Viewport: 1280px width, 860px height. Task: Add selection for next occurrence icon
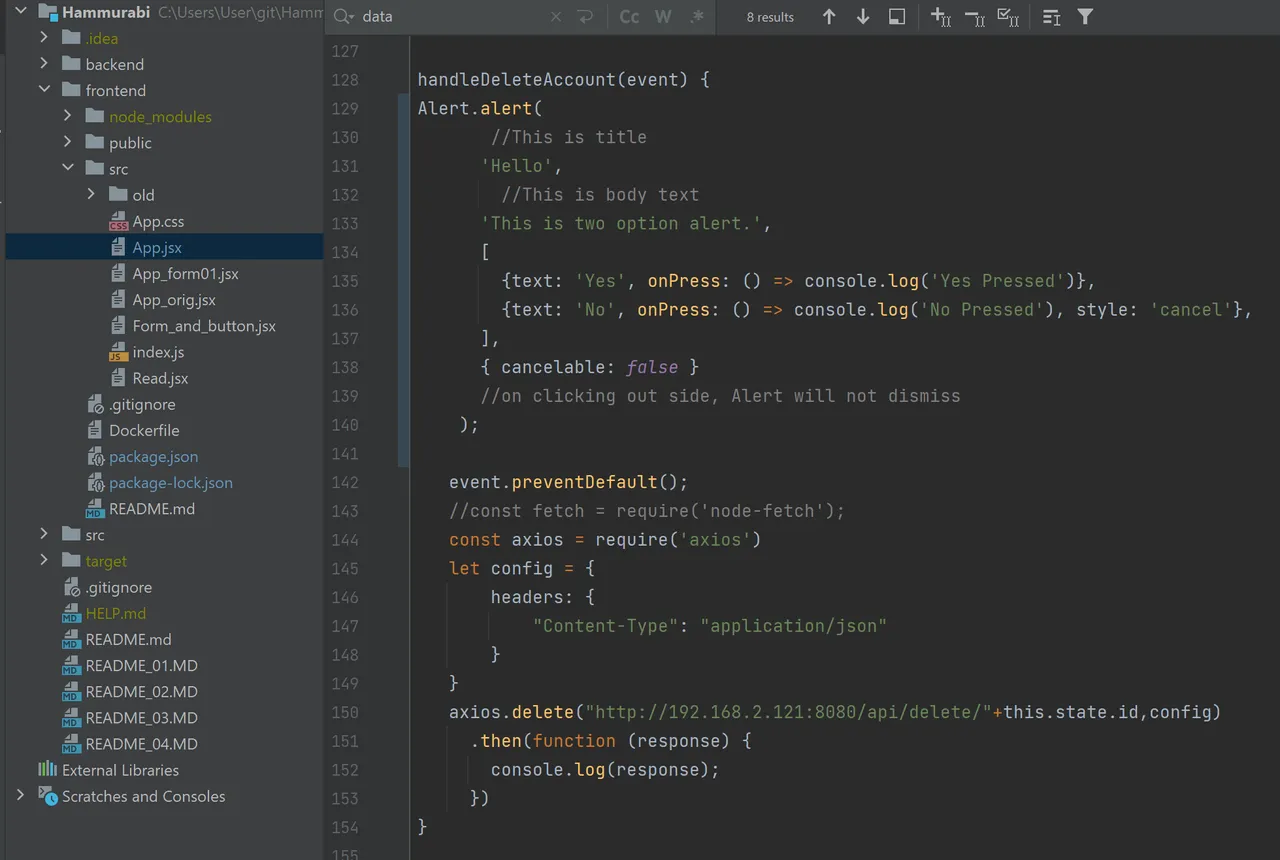click(941, 17)
